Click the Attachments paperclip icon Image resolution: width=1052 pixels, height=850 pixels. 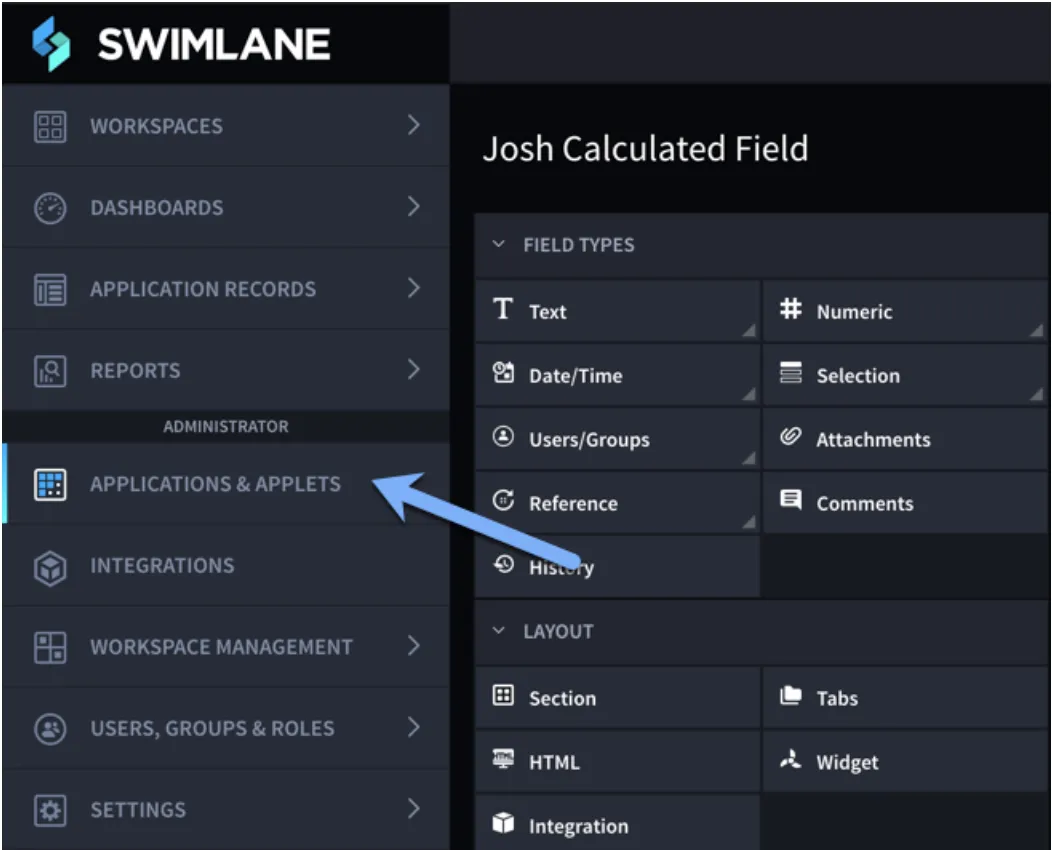pos(791,436)
